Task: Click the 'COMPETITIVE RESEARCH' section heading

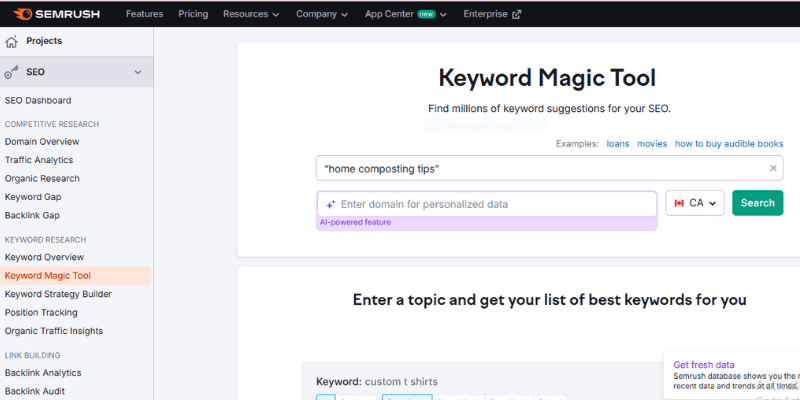Action: click(x=52, y=124)
